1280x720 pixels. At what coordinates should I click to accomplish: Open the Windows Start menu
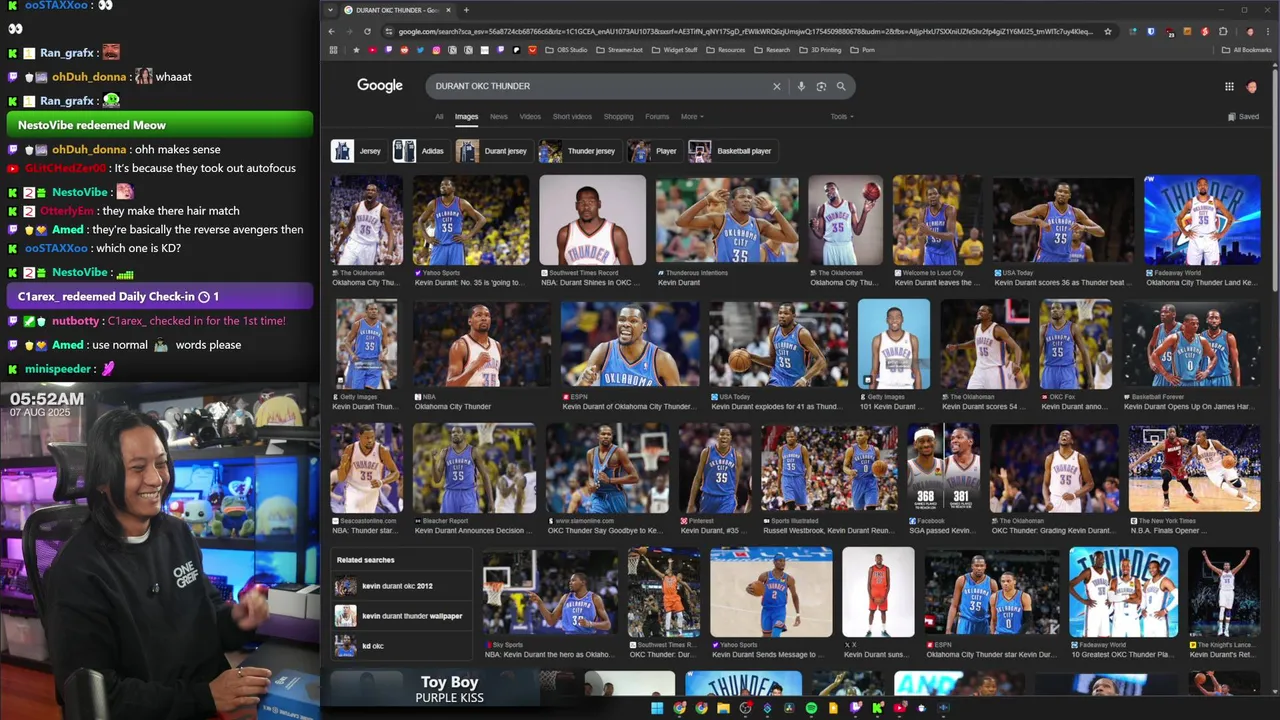point(657,708)
